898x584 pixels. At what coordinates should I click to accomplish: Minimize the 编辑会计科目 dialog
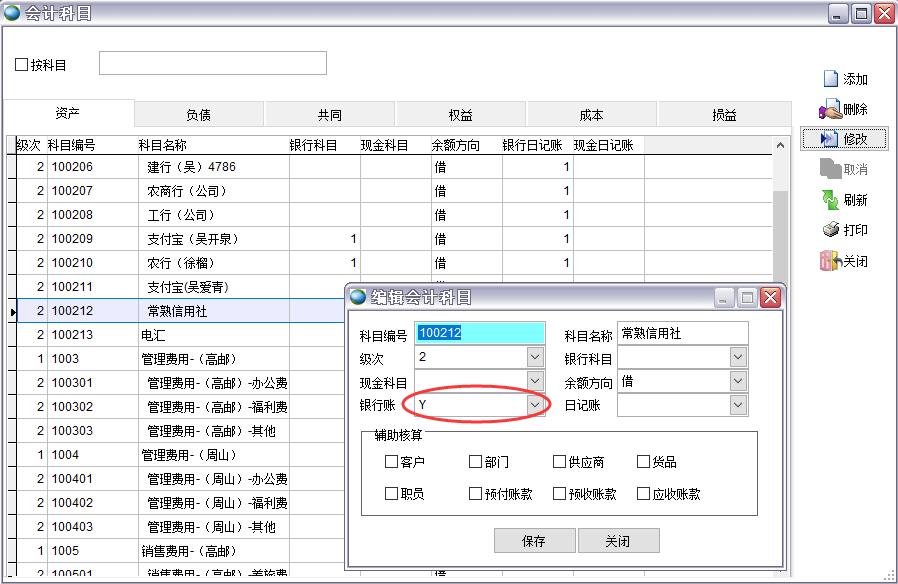click(725, 298)
